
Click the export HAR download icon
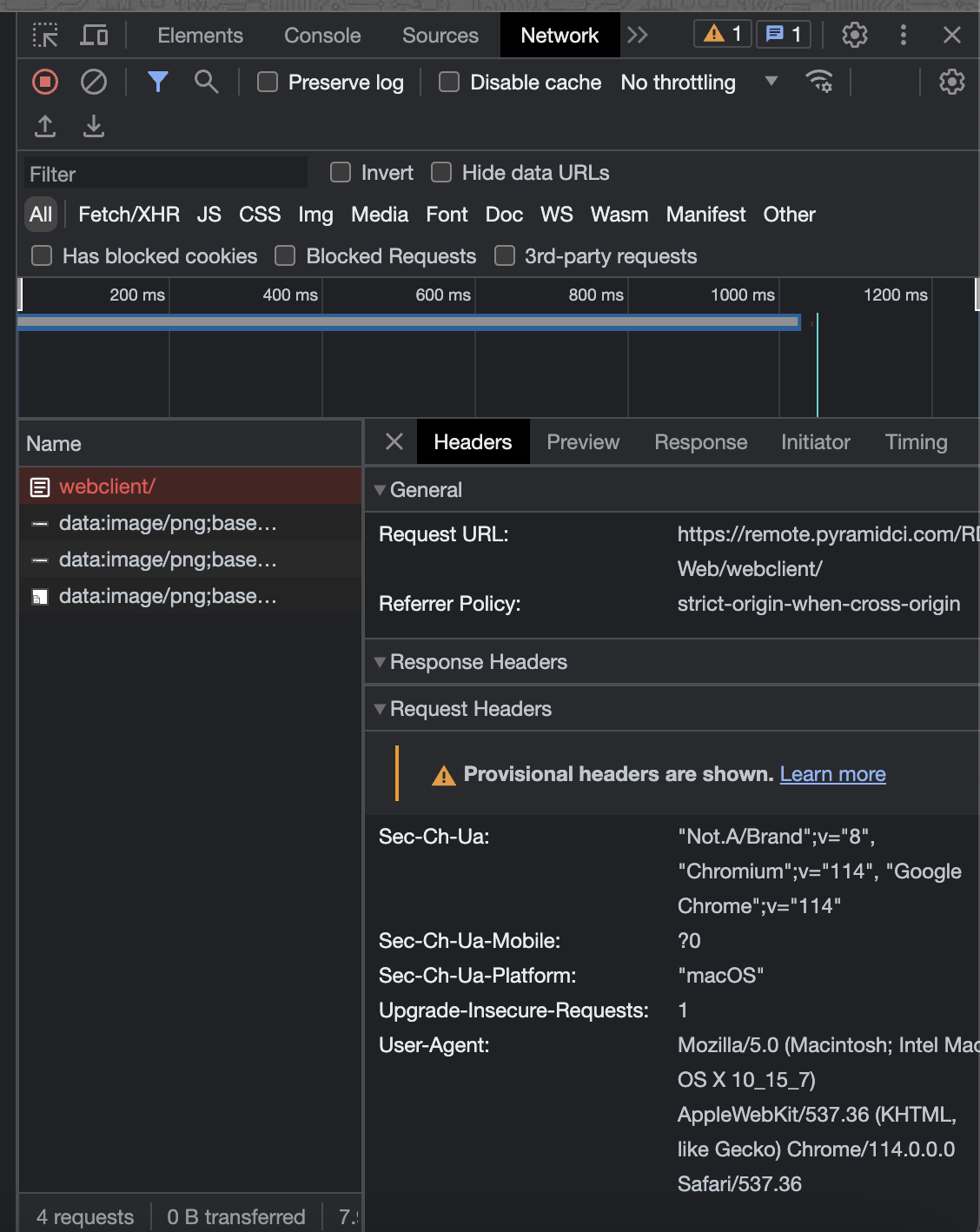click(94, 127)
